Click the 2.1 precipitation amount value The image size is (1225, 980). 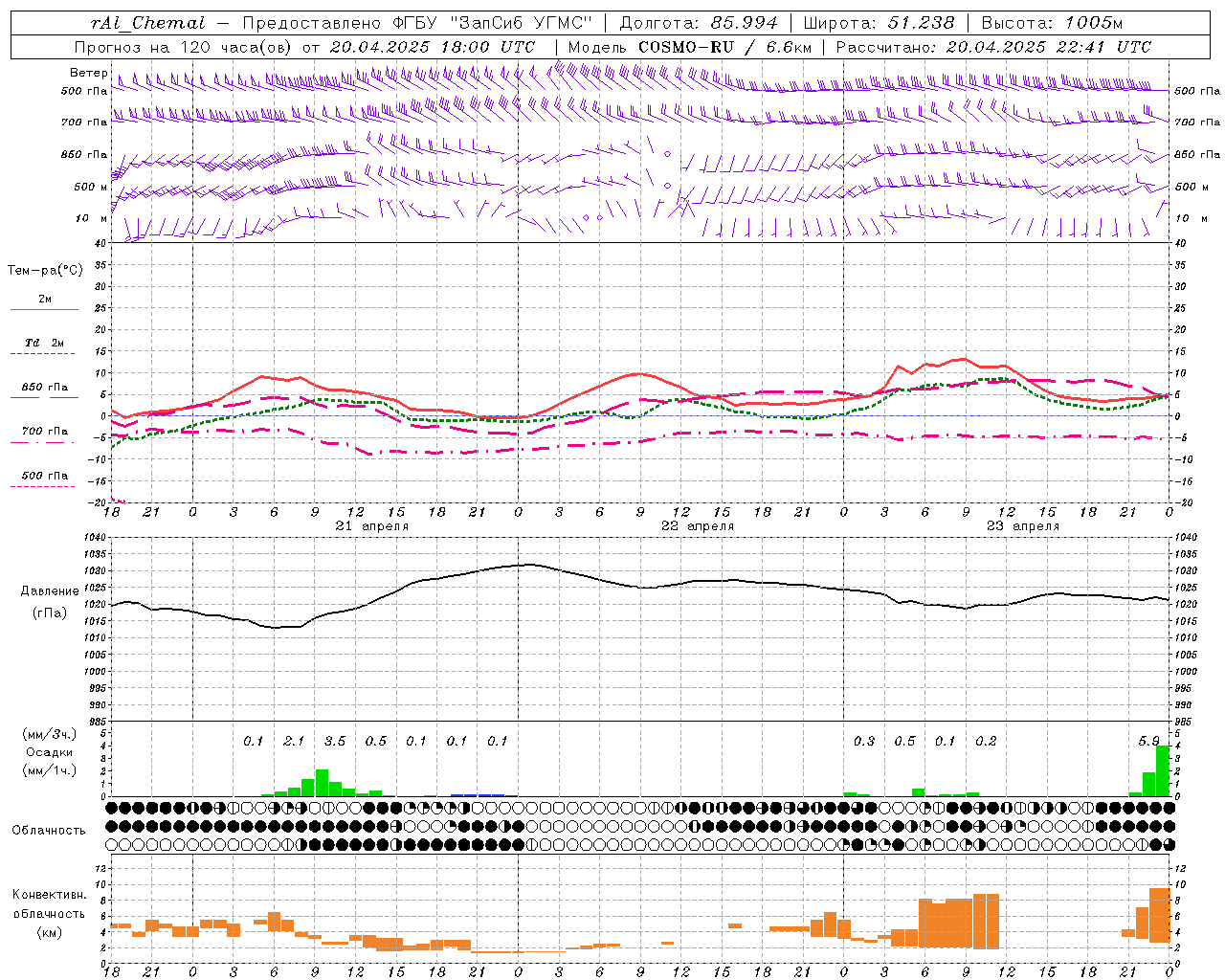tap(294, 741)
